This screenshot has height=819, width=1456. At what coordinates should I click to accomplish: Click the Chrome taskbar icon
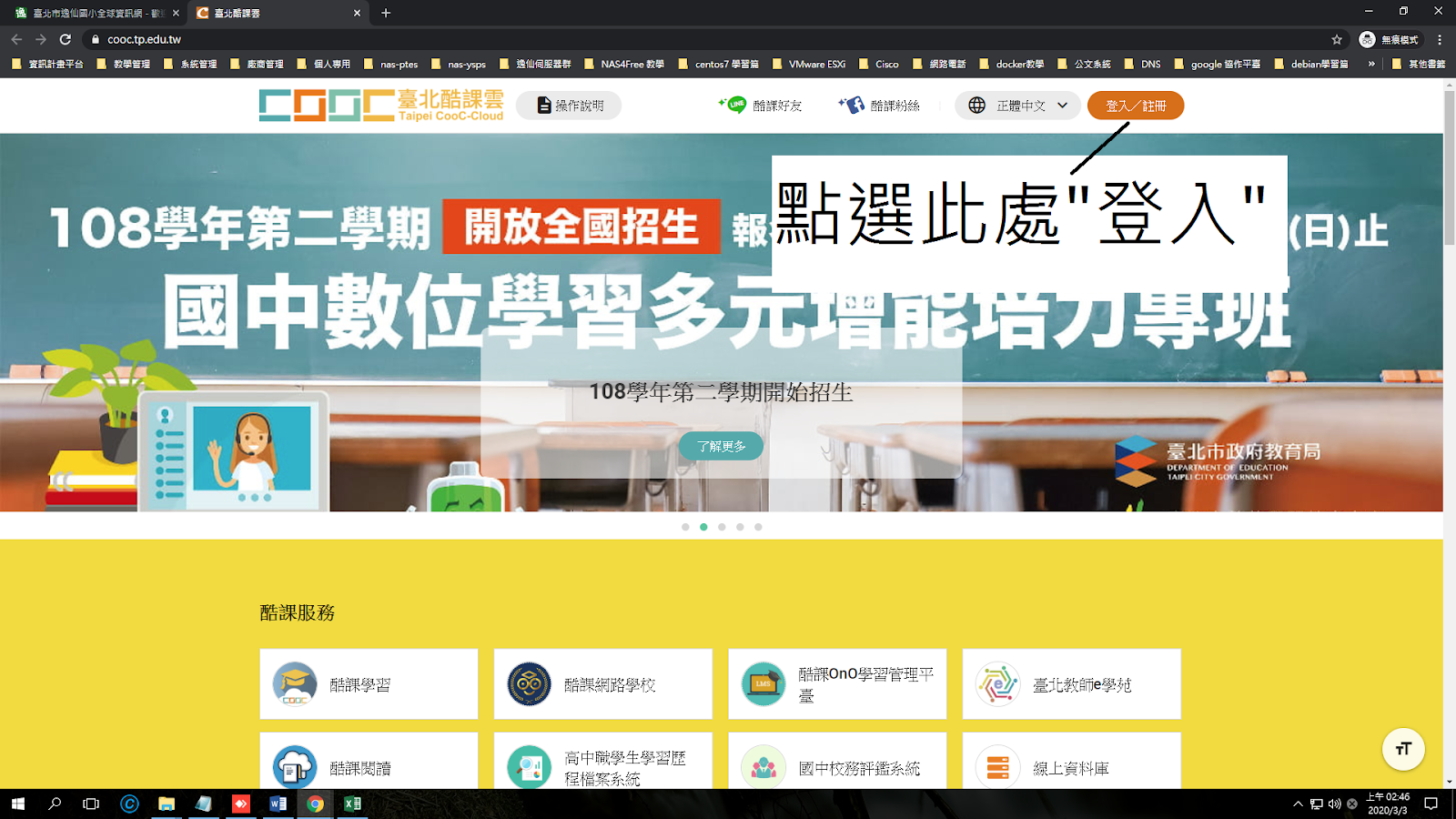315,804
